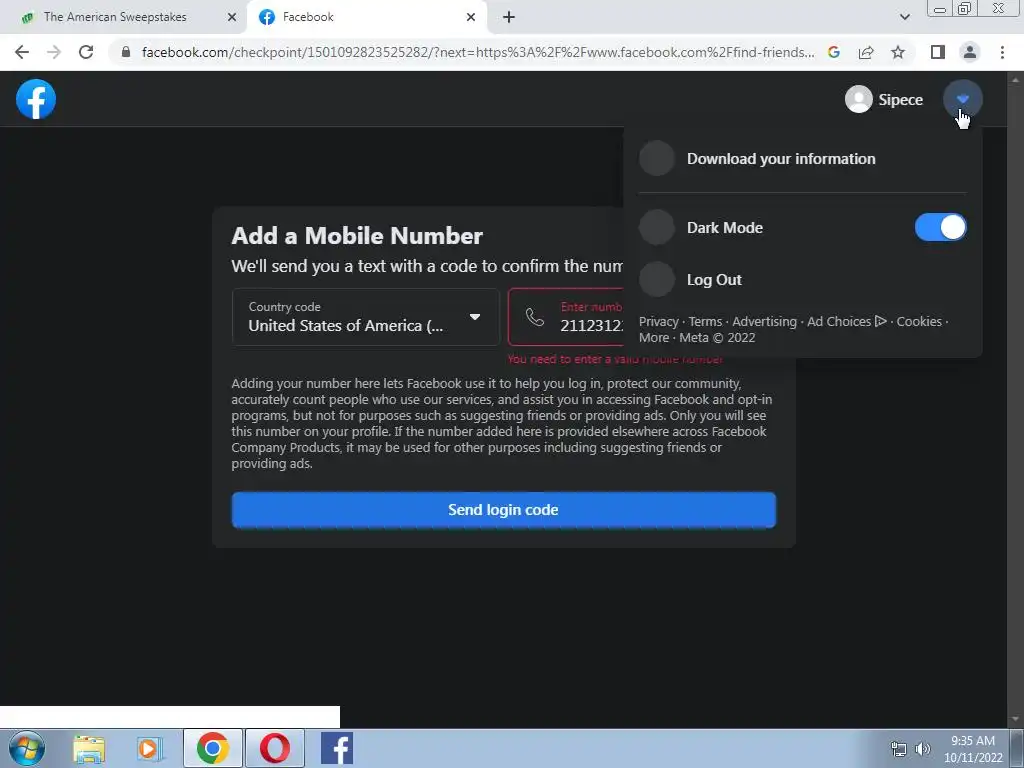Click the Send login code button
The height and width of the screenshot is (768, 1024).
click(504, 510)
